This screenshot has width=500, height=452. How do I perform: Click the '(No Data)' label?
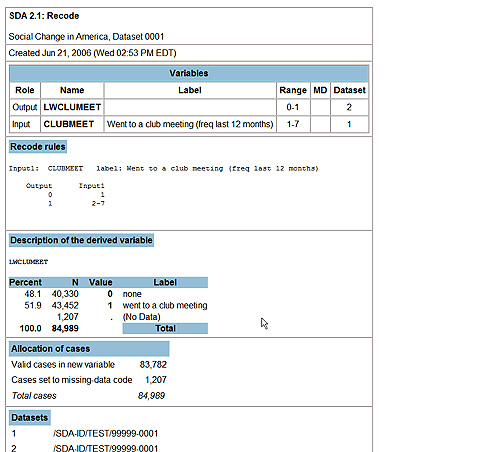pyautogui.click(x=141, y=317)
